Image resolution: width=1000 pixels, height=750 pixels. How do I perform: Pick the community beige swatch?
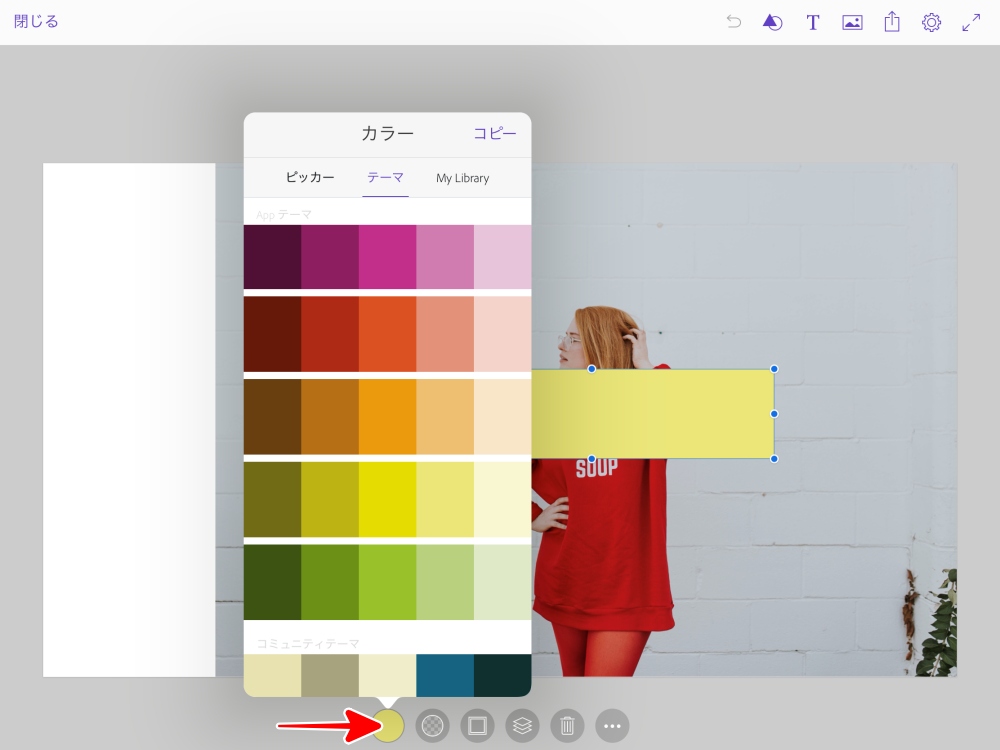pyautogui.click(x=272, y=675)
